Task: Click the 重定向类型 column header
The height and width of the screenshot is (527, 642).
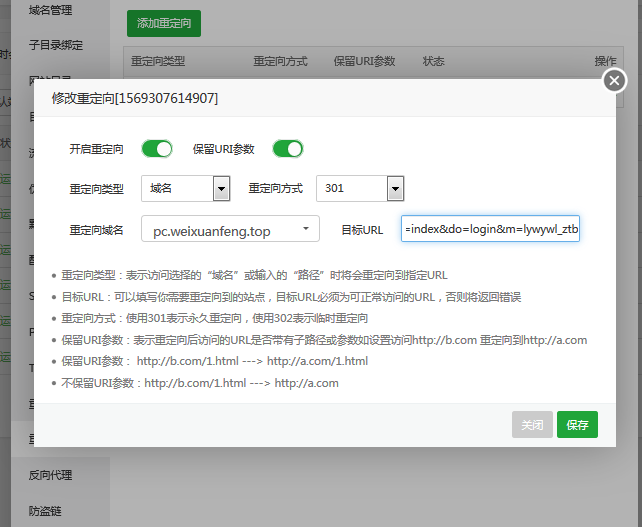Action: (x=158, y=61)
